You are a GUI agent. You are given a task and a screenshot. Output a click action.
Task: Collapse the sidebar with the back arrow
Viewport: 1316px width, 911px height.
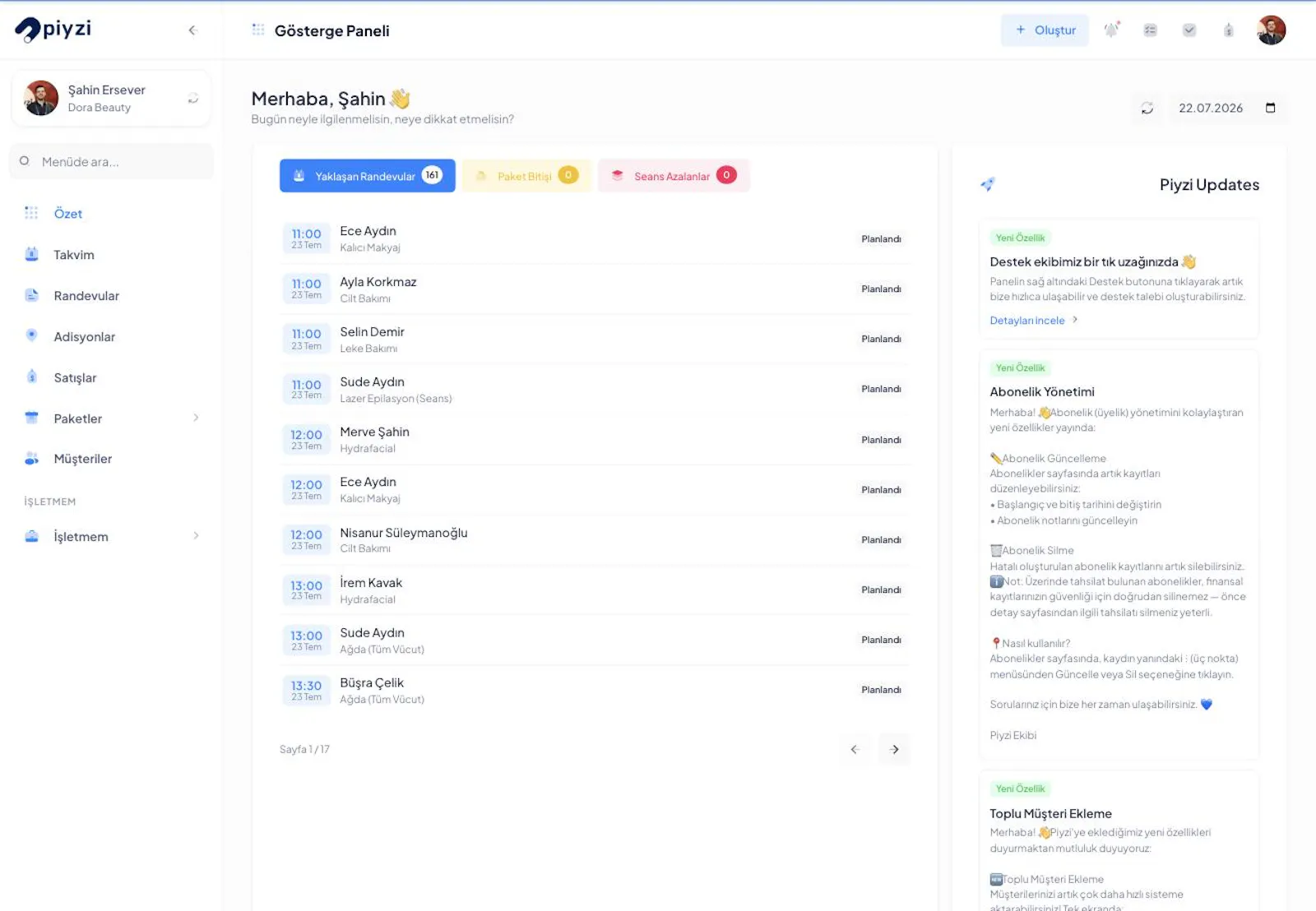(x=192, y=30)
